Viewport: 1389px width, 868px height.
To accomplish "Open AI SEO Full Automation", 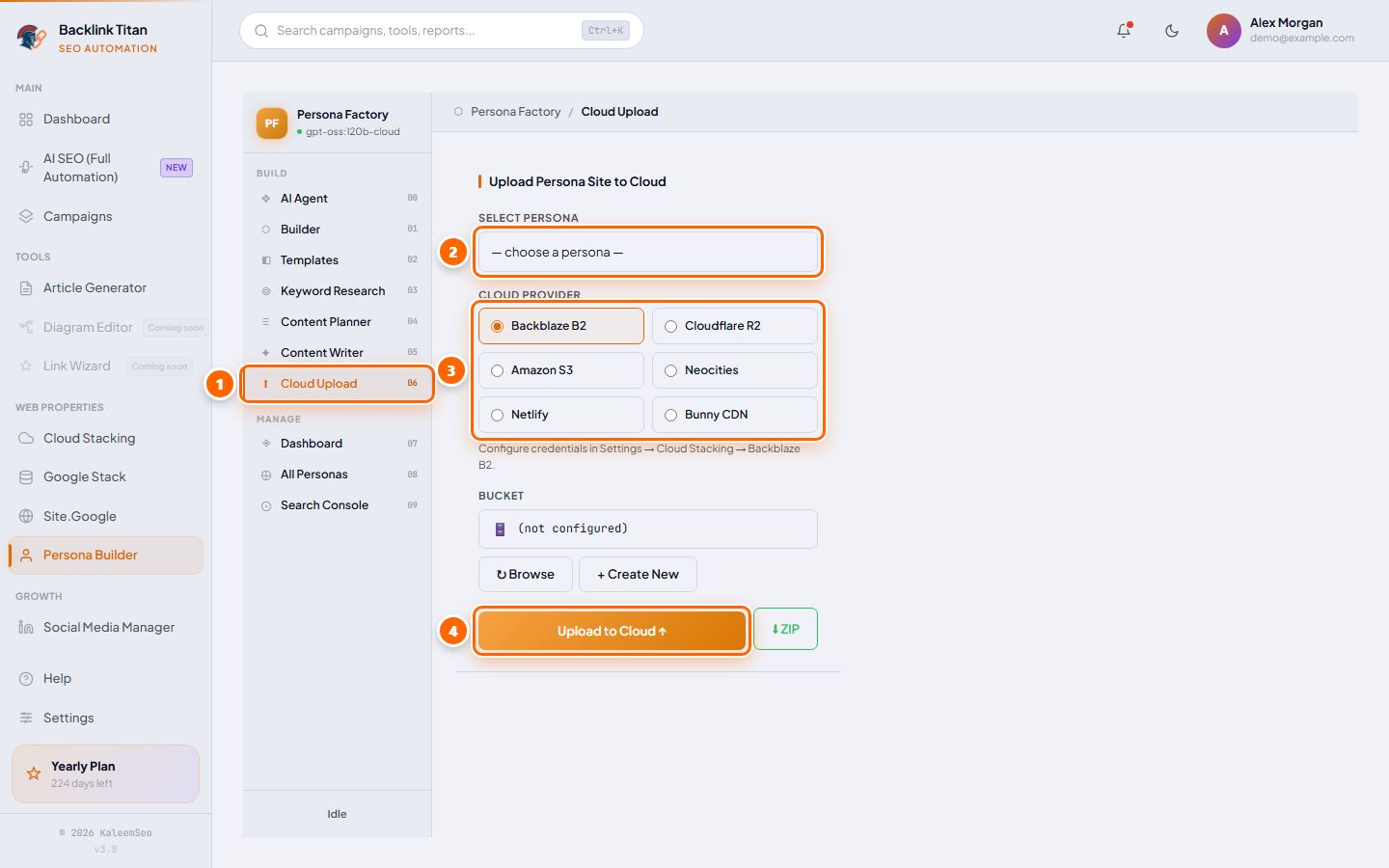I will click(x=106, y=168).
